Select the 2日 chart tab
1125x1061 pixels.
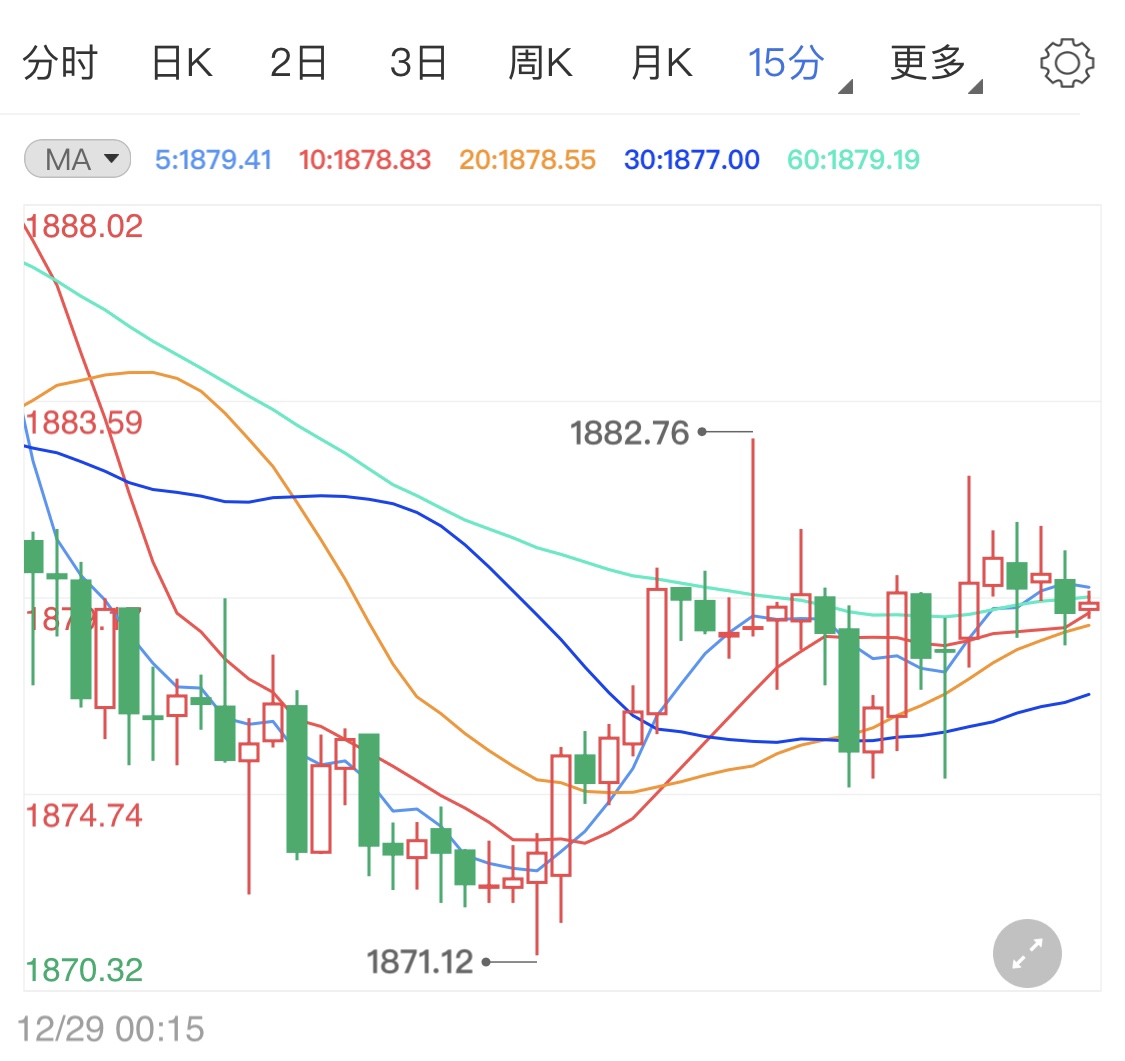pyautogui.click(x=298, y=62)
